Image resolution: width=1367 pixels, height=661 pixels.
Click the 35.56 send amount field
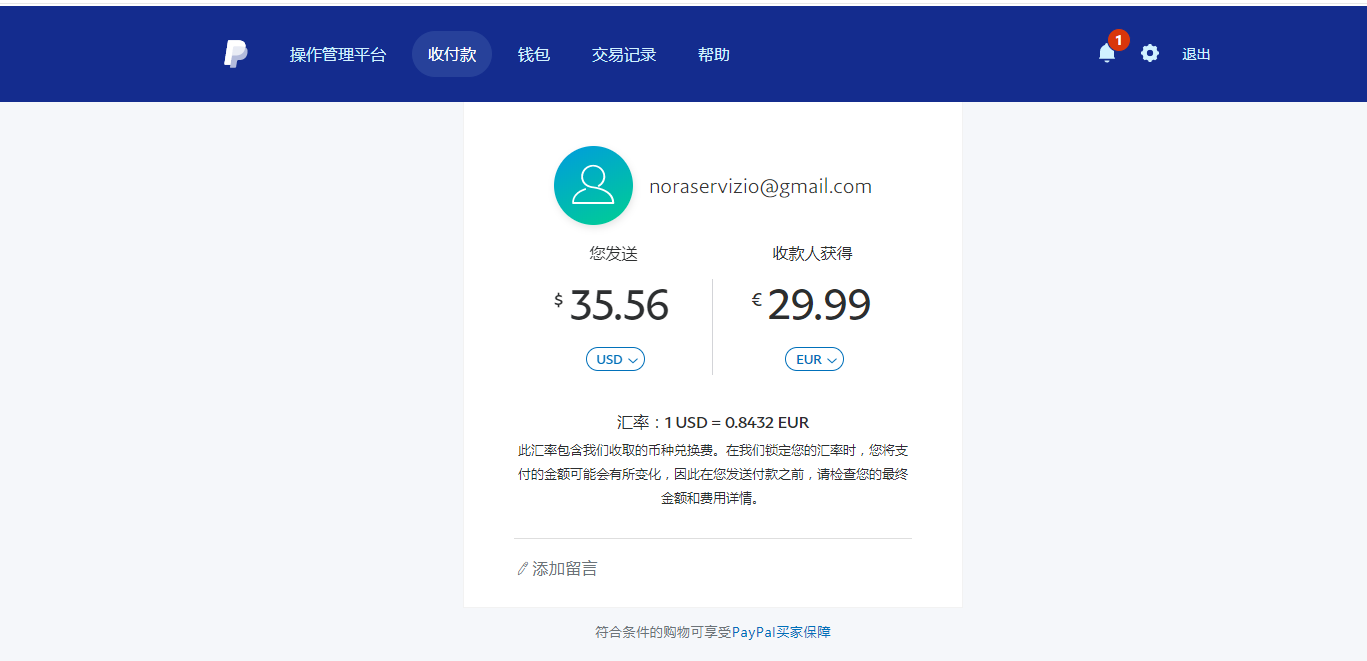pyautogui.click(x=618, y=306)
